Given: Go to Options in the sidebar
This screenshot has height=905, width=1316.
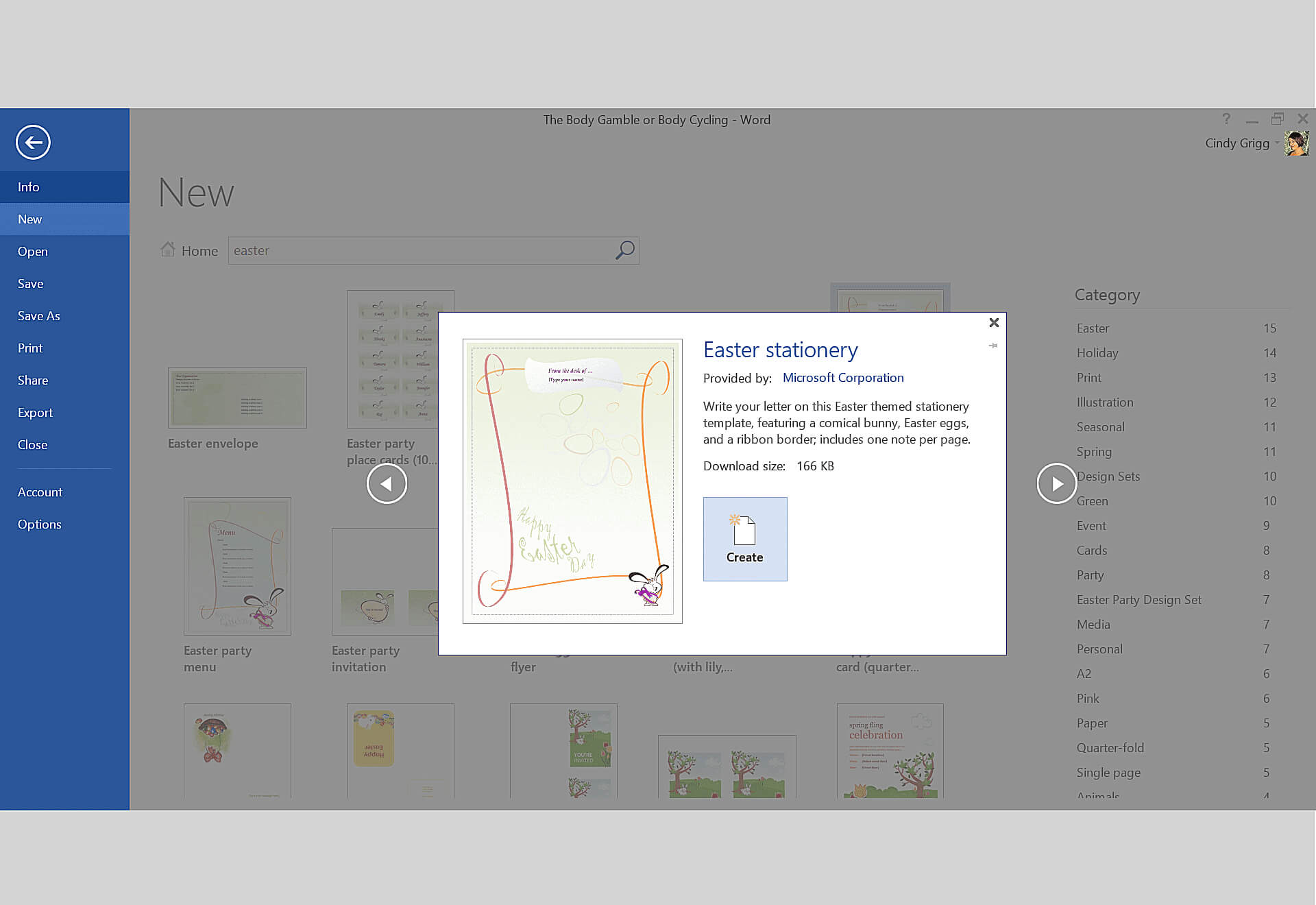Looking at the screenshot, I should click(x=39, y=524).
